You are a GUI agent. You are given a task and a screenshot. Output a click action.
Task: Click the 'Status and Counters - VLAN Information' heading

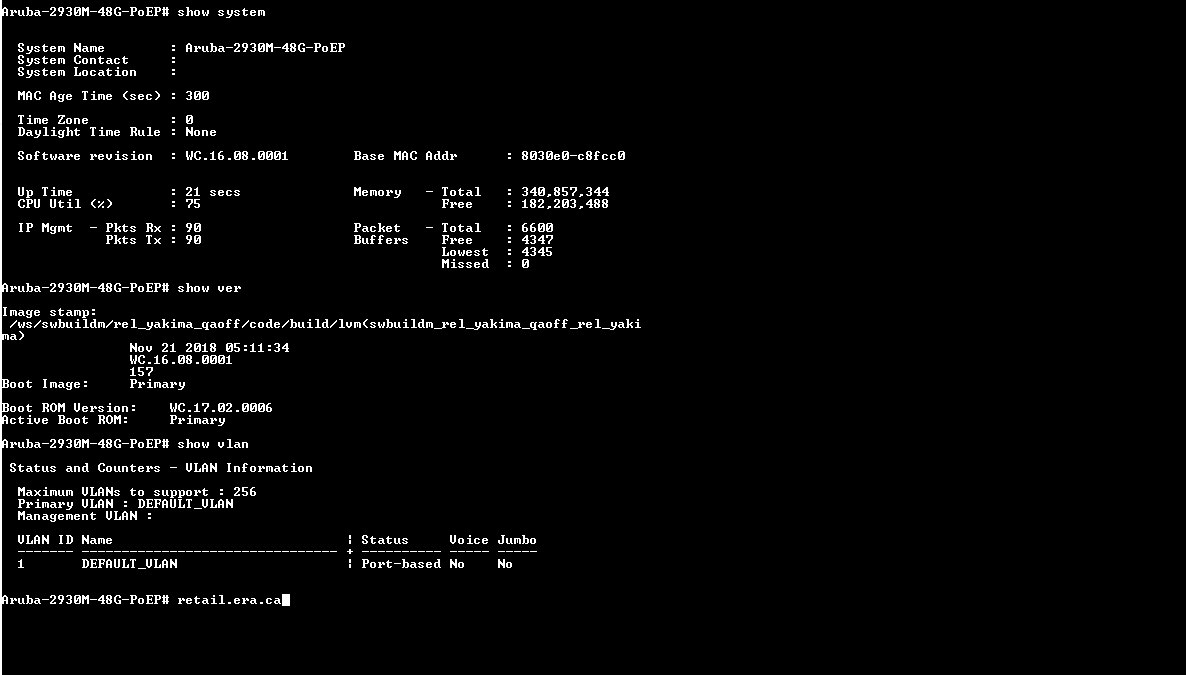[160, 468]
